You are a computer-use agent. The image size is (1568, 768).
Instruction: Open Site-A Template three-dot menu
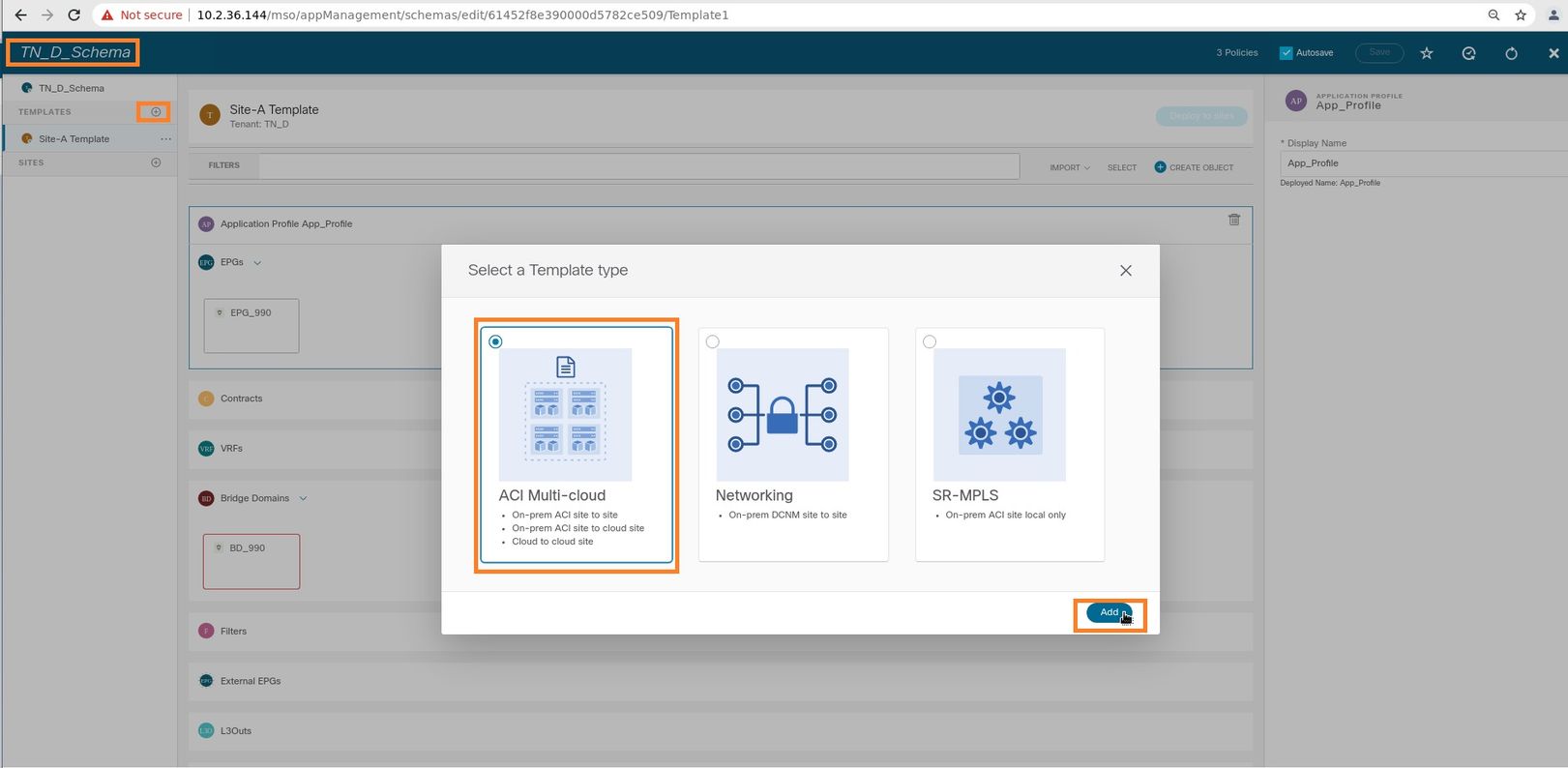click(x=165, y=139)
